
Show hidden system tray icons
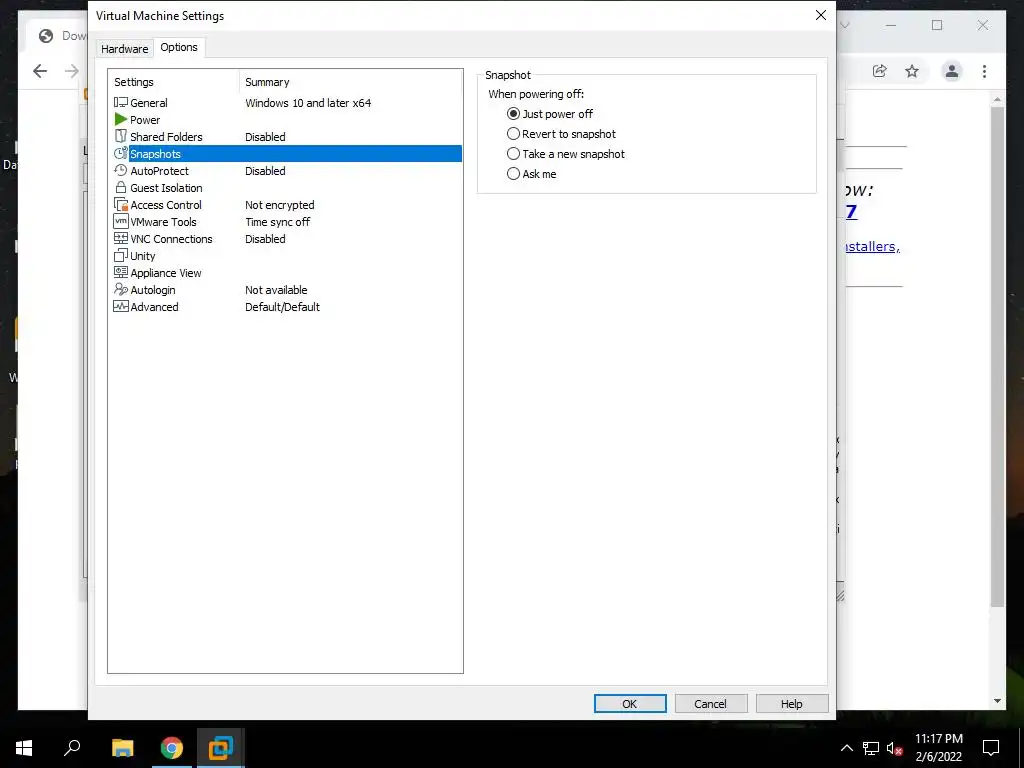click(x=846, y=748)
